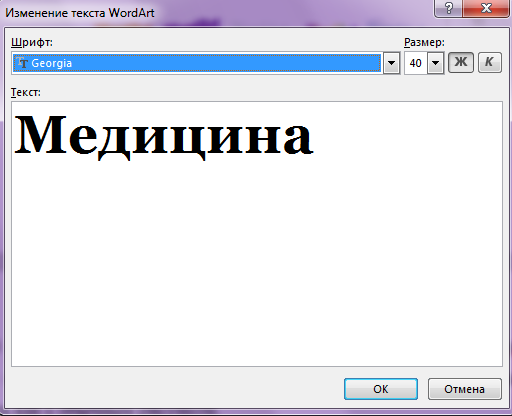This screenshot has height=416, width=512.
Task: Click the TrueType icon beside Georgia
Action: click(x=22, y=63)
